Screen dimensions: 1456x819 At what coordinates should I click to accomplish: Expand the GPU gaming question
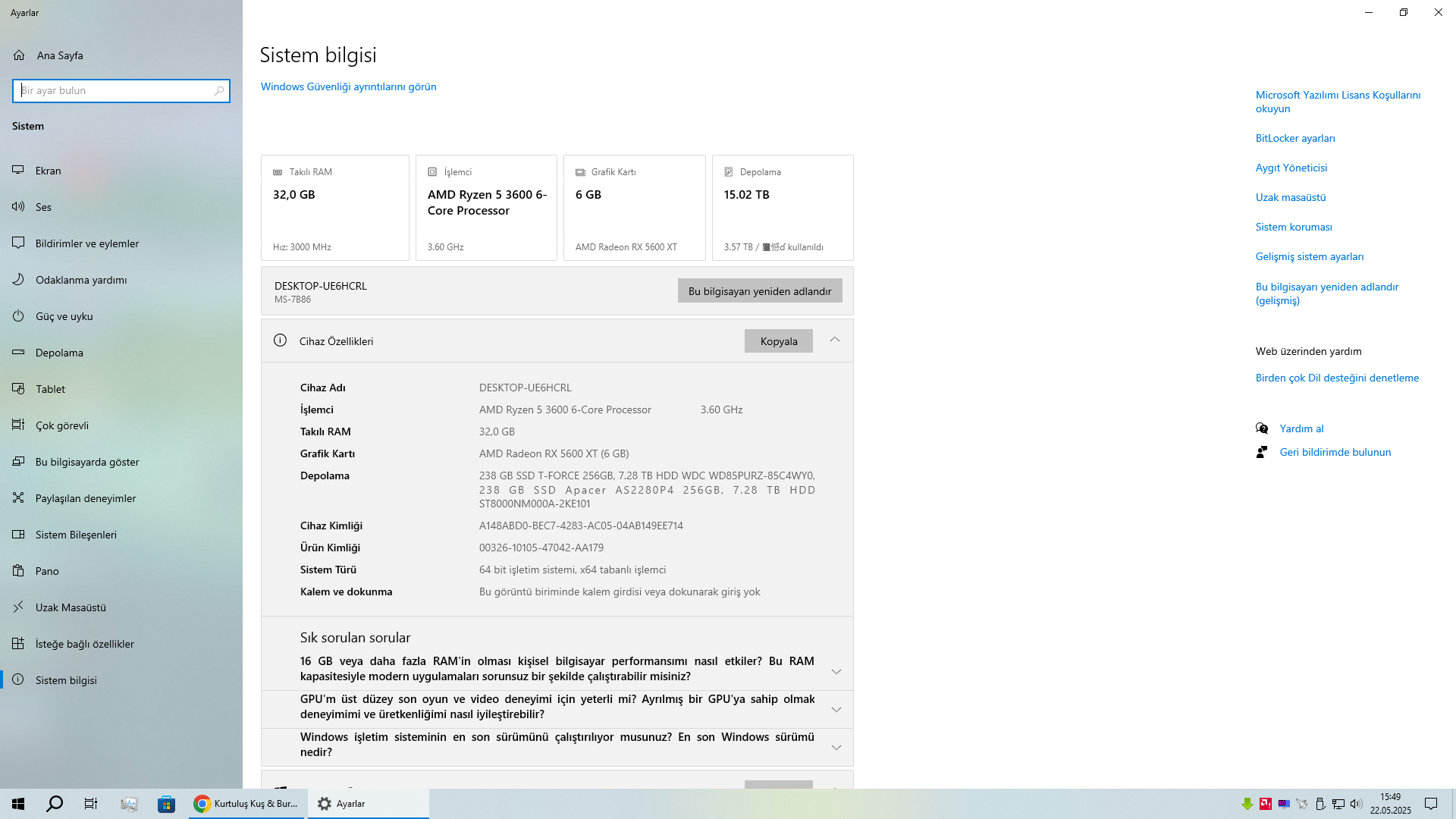pyautogui.click(x=836, y=709)
